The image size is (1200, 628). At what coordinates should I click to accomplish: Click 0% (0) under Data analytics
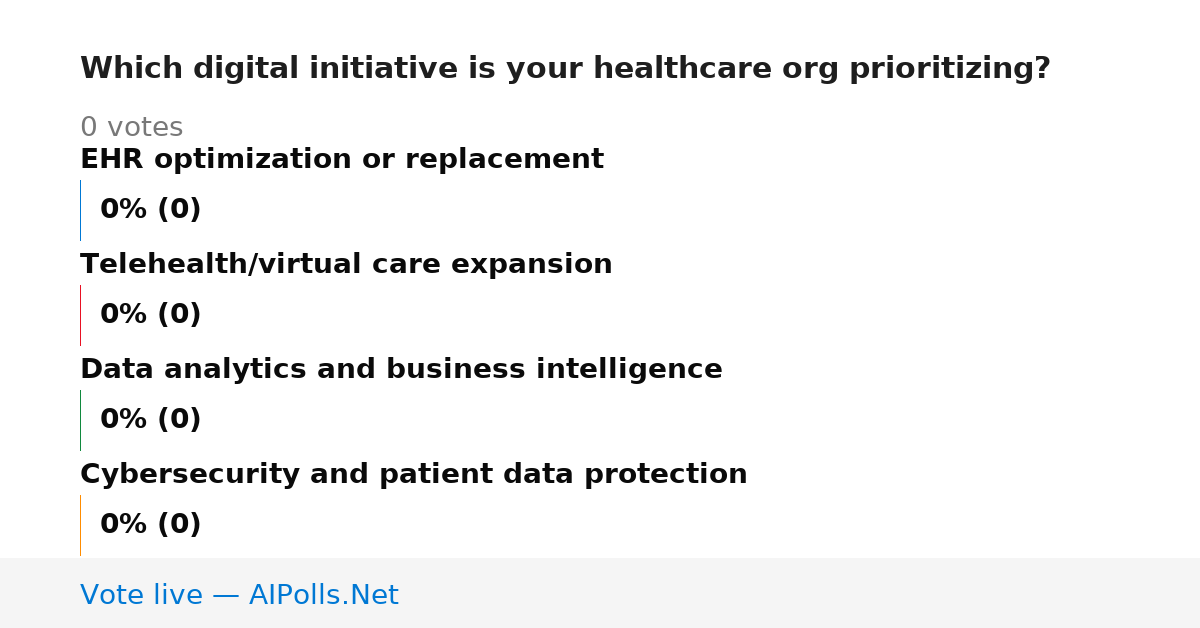click(150, 420)
